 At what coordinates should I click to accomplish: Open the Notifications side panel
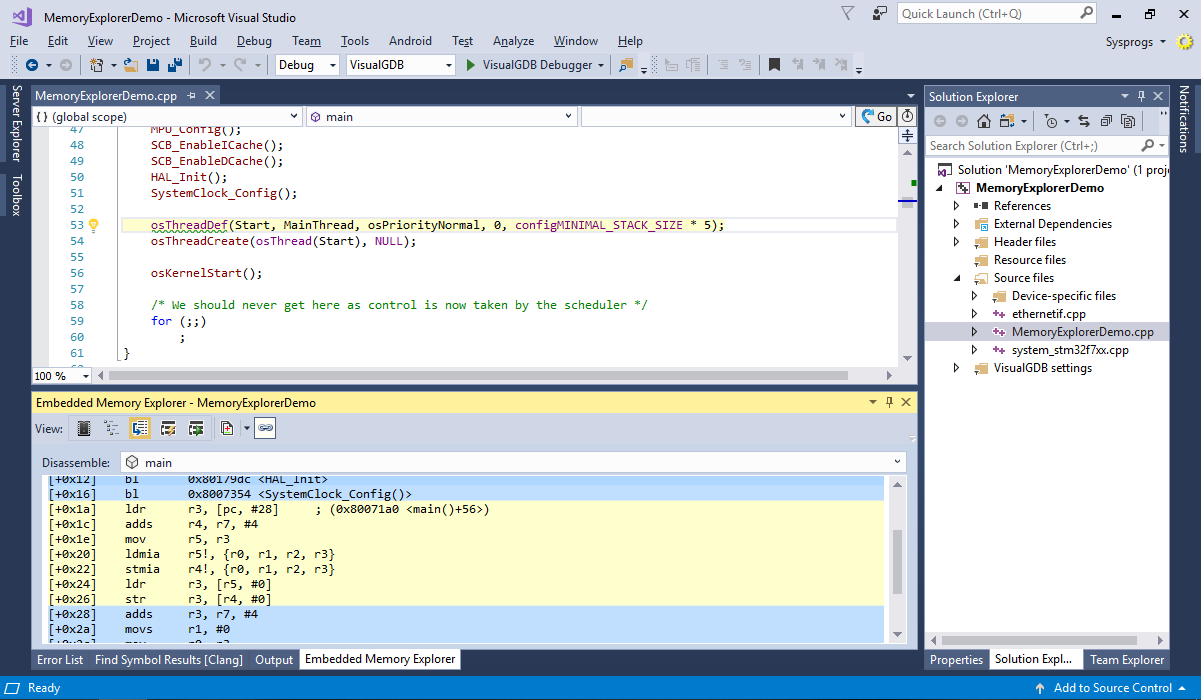[1185, 119]
